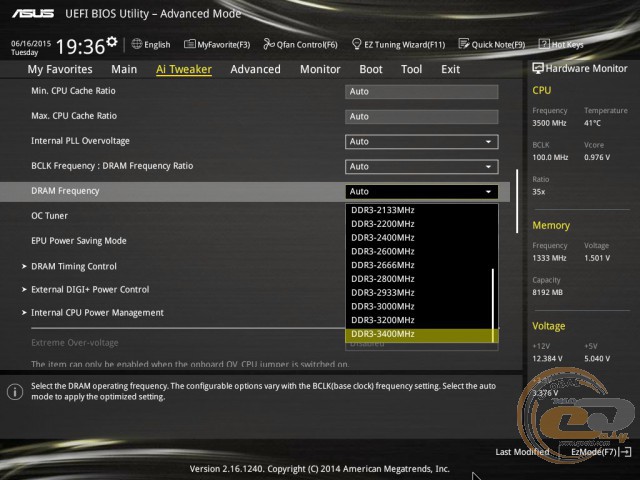Choose DDR3-2666MHz option
Viewport: 640px width, 480px height.
[419, 265]
